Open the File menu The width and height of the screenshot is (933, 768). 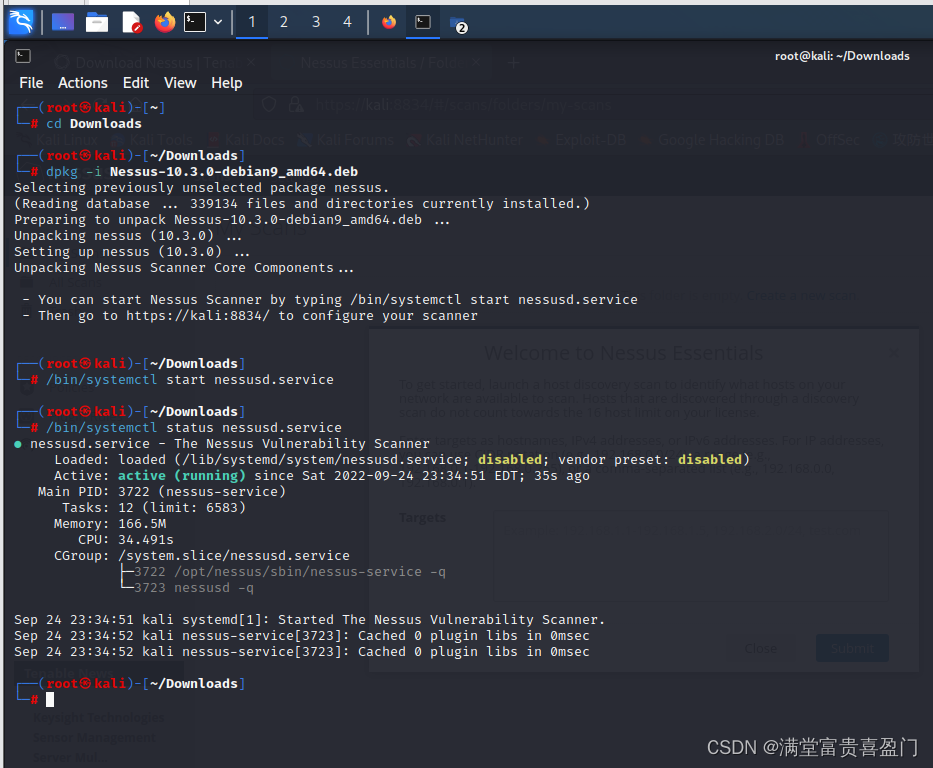click(31, 83)
